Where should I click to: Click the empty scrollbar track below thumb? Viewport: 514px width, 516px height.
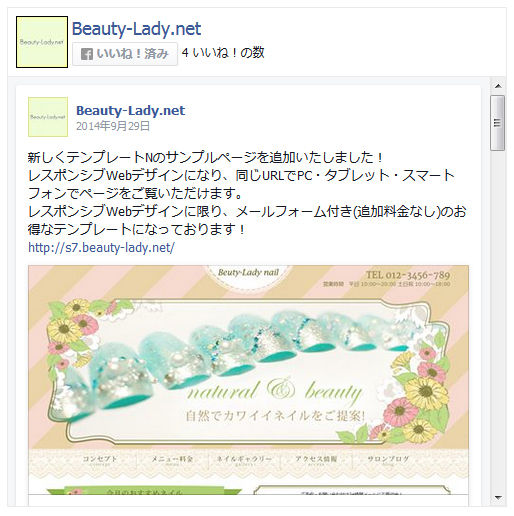[x=498, y=320]
